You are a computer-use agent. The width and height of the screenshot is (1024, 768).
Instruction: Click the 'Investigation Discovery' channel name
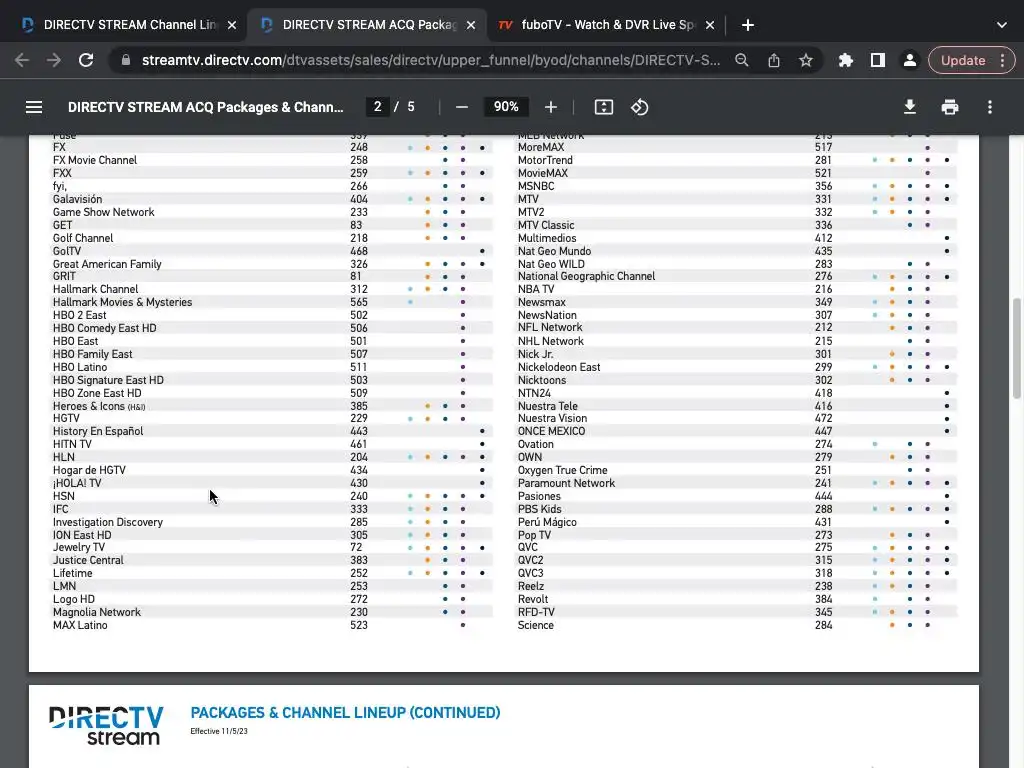coord(108,522)
